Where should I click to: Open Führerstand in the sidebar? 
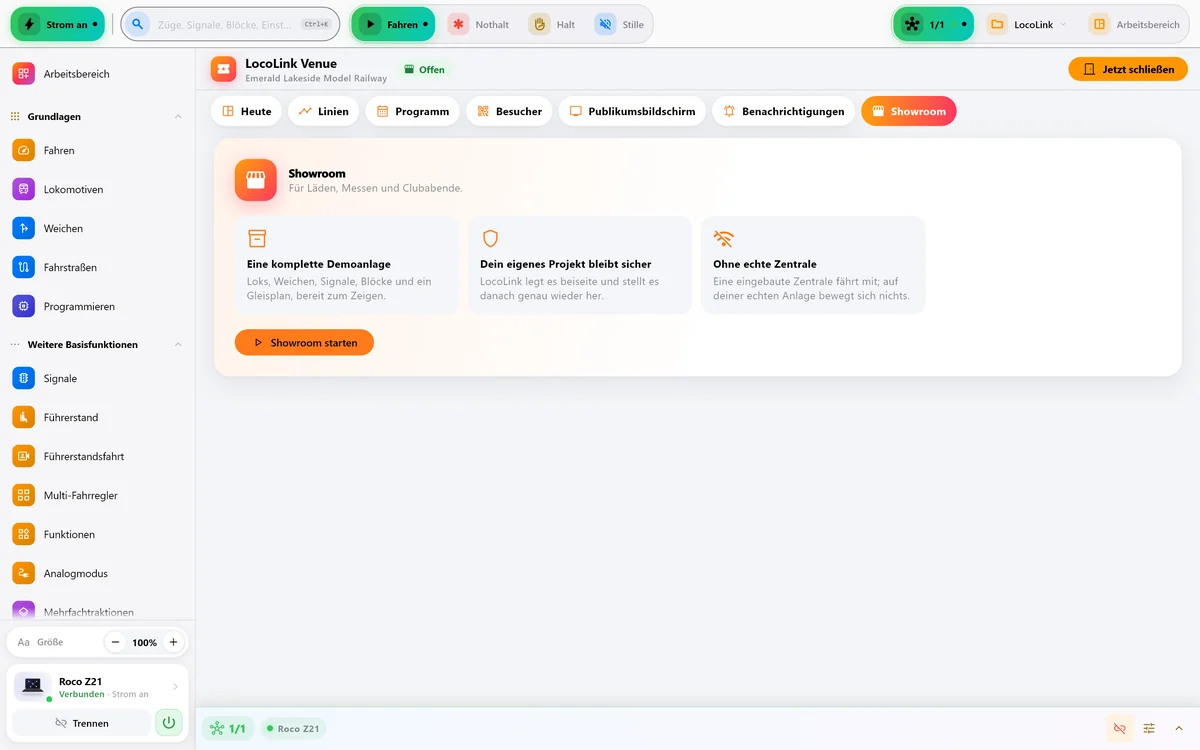97,417
